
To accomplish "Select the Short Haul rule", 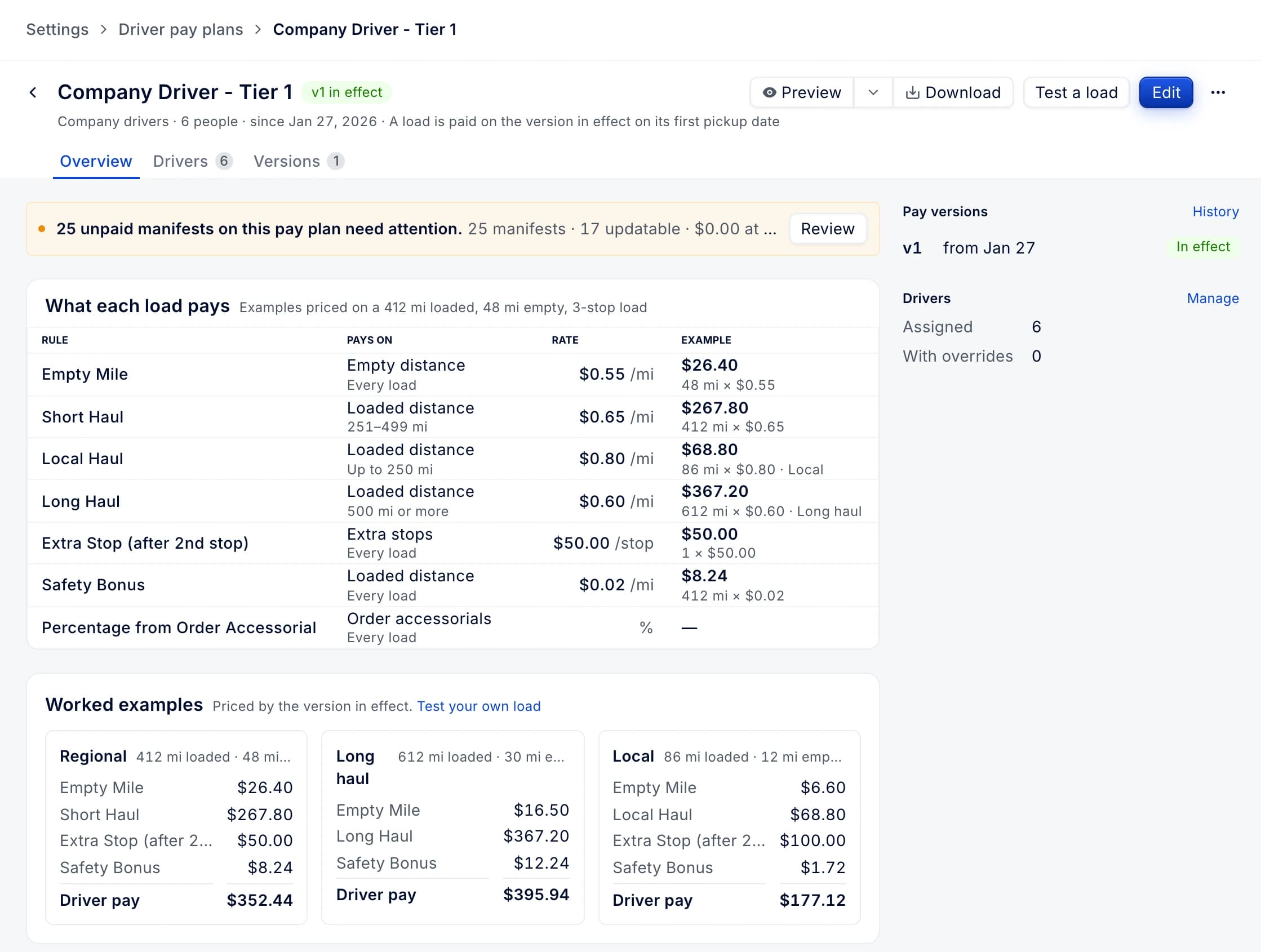I will tap(453, 417).
